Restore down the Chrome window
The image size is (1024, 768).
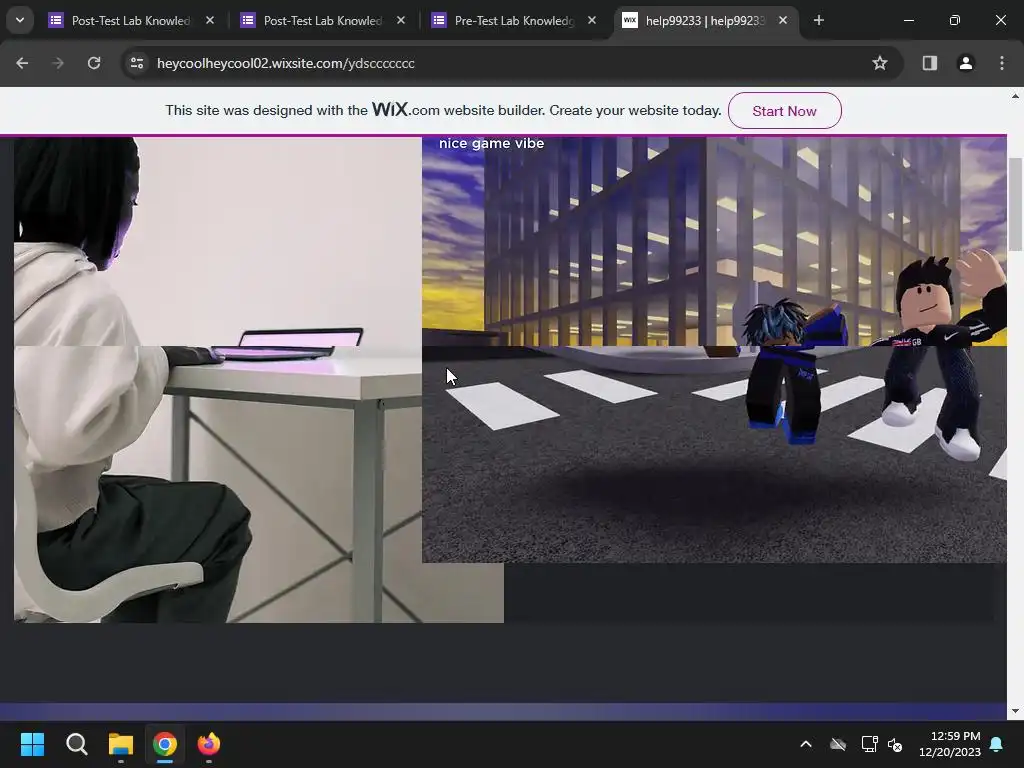pyautogui.click(x=955, y=20)
